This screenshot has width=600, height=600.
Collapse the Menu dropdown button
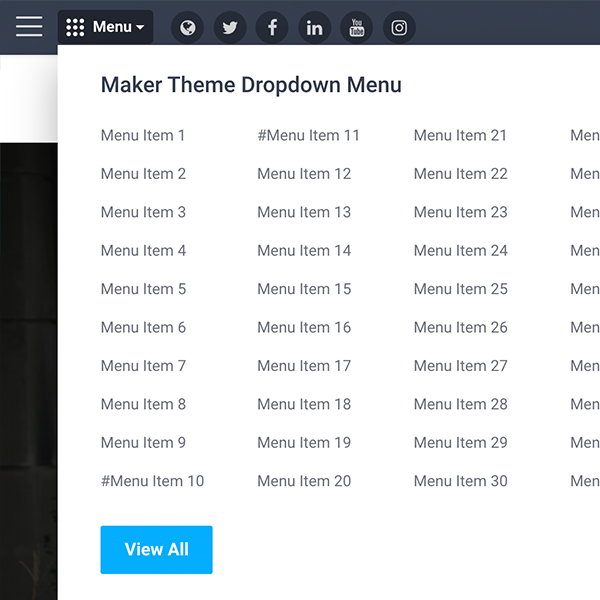(106, 27)
